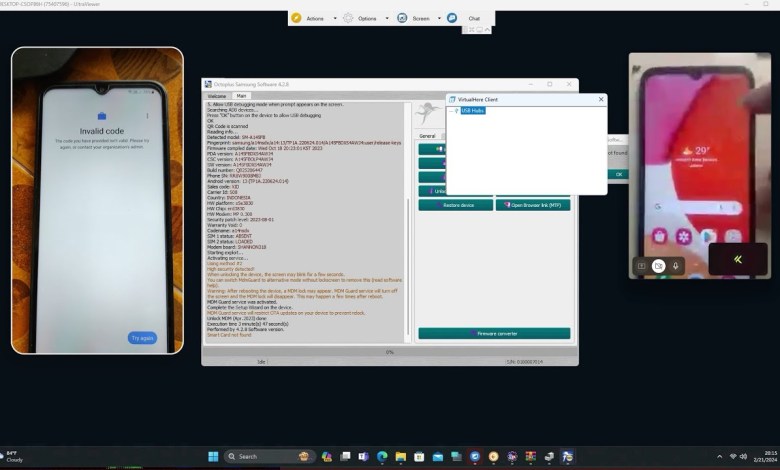
Task: Tap Try again on the left phone image
Action: point(142,338)
